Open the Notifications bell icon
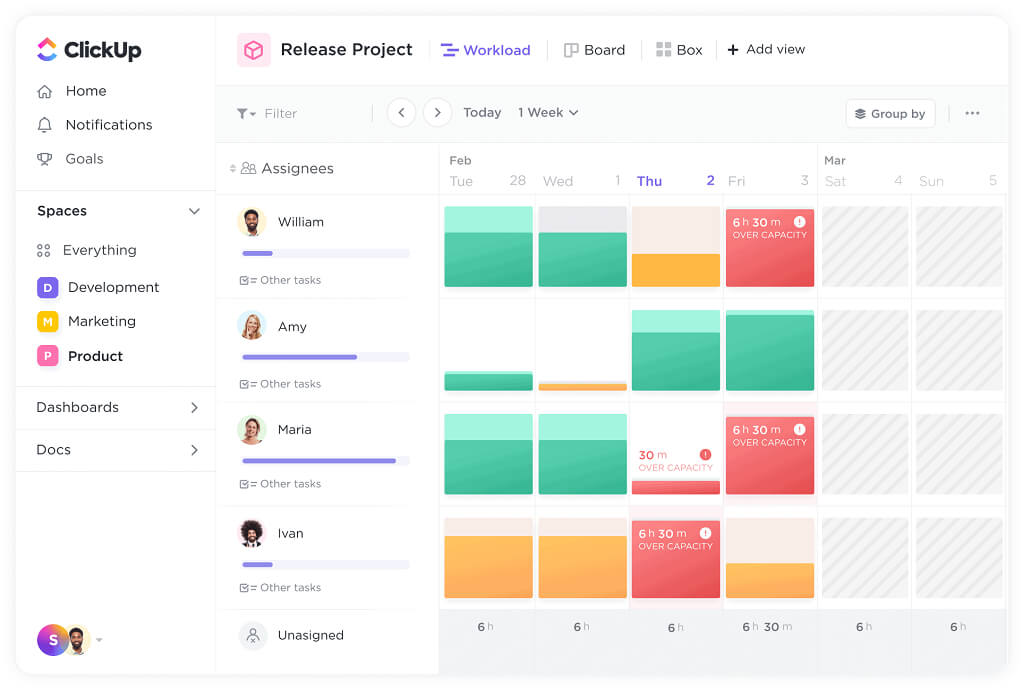Image resolution: width=1024 pixels, height=690 pixels. (44, 125)
